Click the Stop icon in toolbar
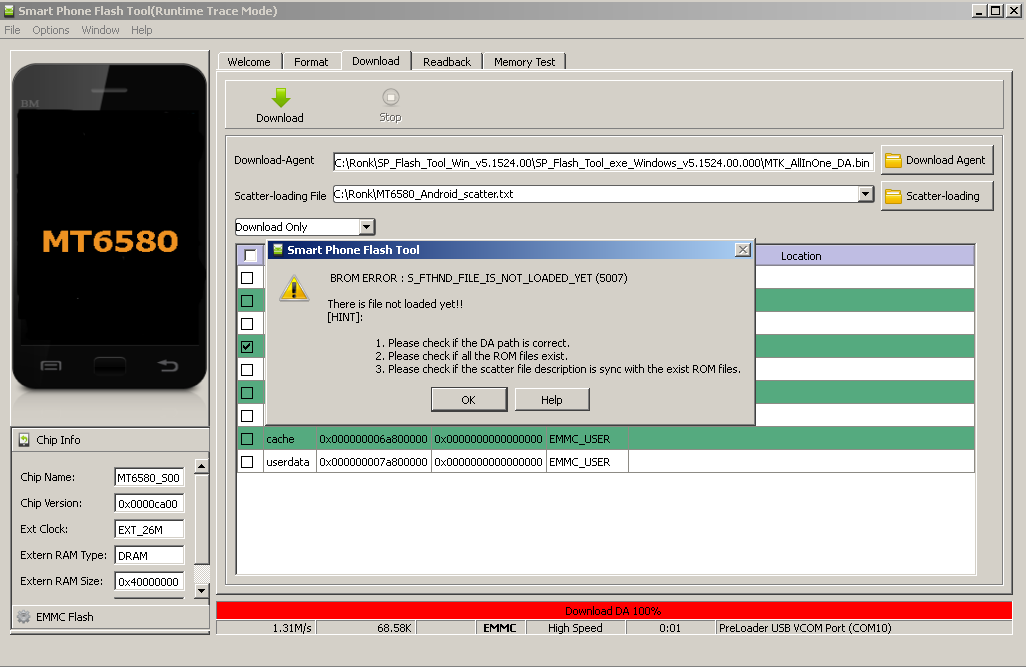 click(x=390, y=97)
